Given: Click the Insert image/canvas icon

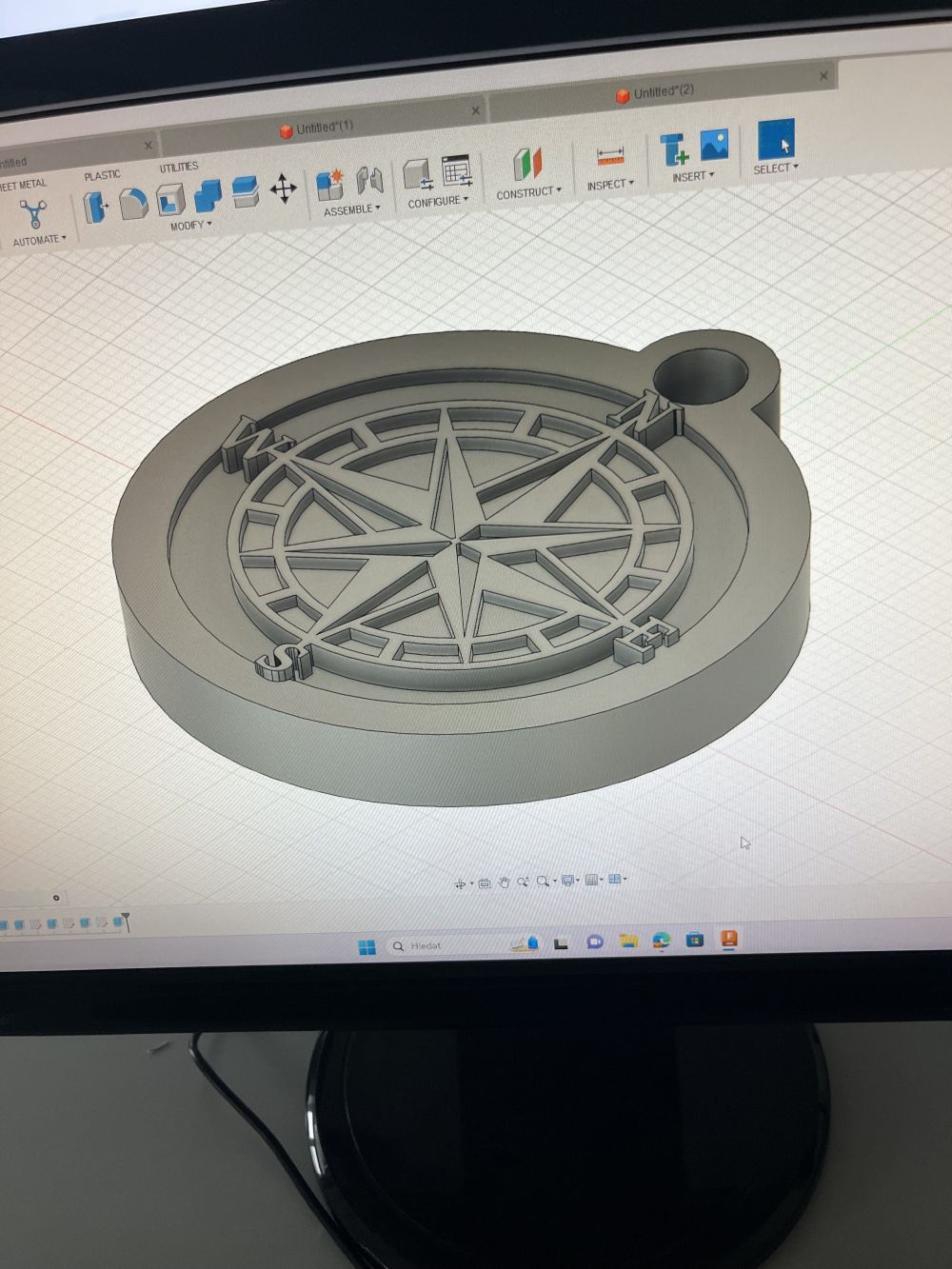Looking at the screenshot, I should pos(714,145).
